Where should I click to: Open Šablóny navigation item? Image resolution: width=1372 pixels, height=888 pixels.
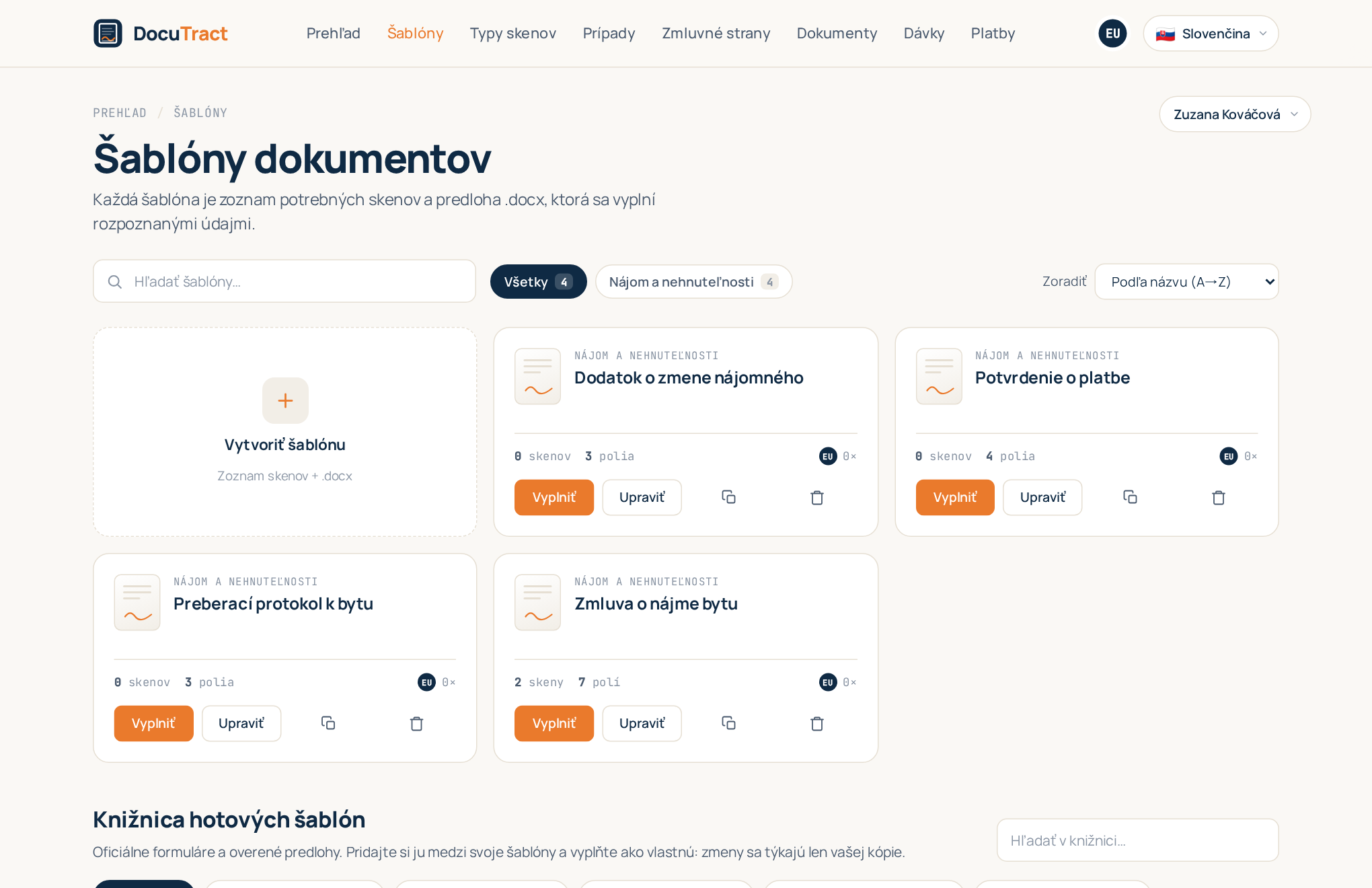pos(416,33)
